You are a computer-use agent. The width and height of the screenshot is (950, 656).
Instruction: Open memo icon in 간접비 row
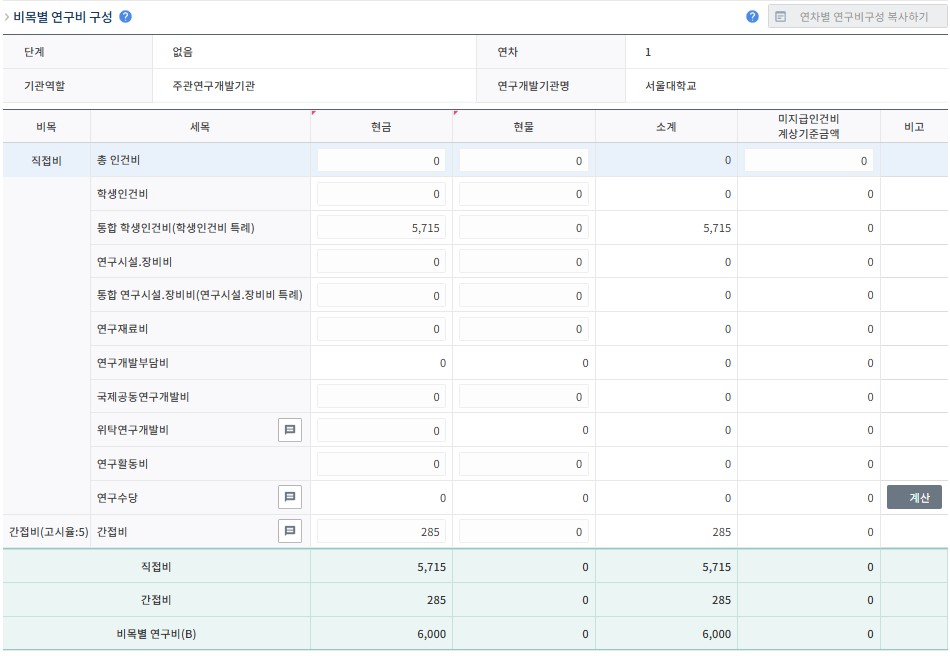[290, 531]
